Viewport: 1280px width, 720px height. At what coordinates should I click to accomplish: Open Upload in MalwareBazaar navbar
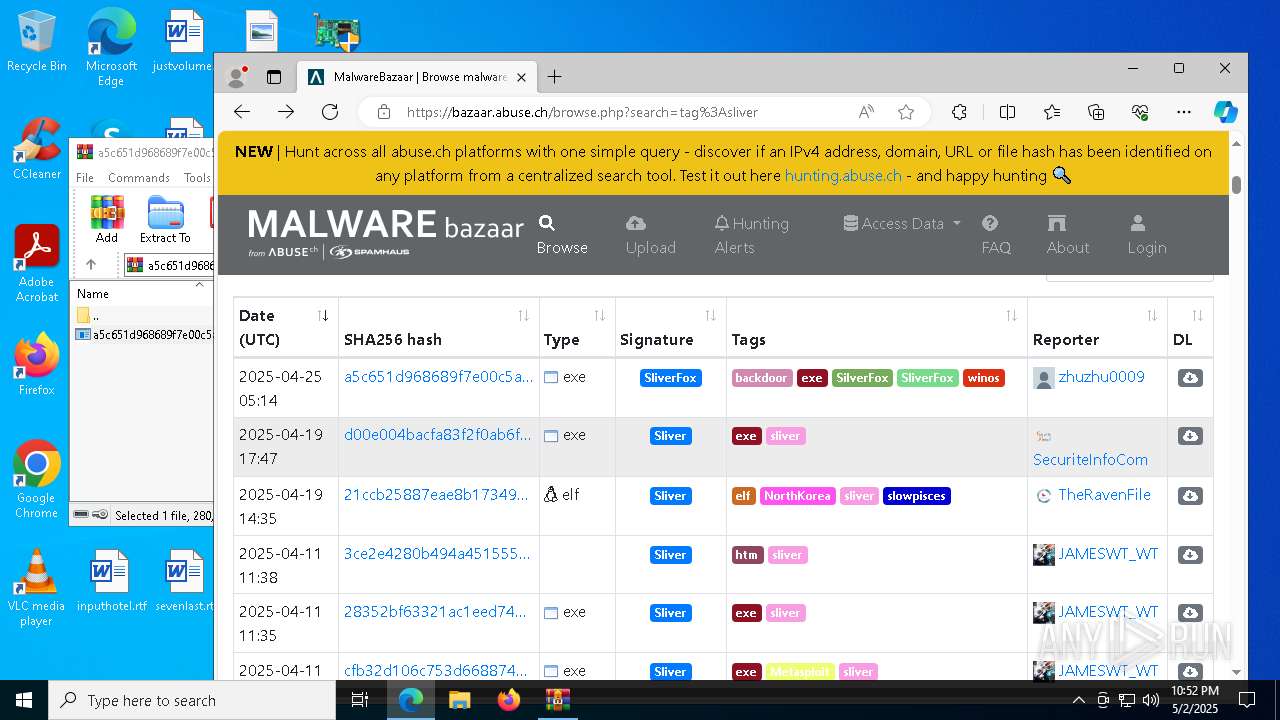[651, 235]
